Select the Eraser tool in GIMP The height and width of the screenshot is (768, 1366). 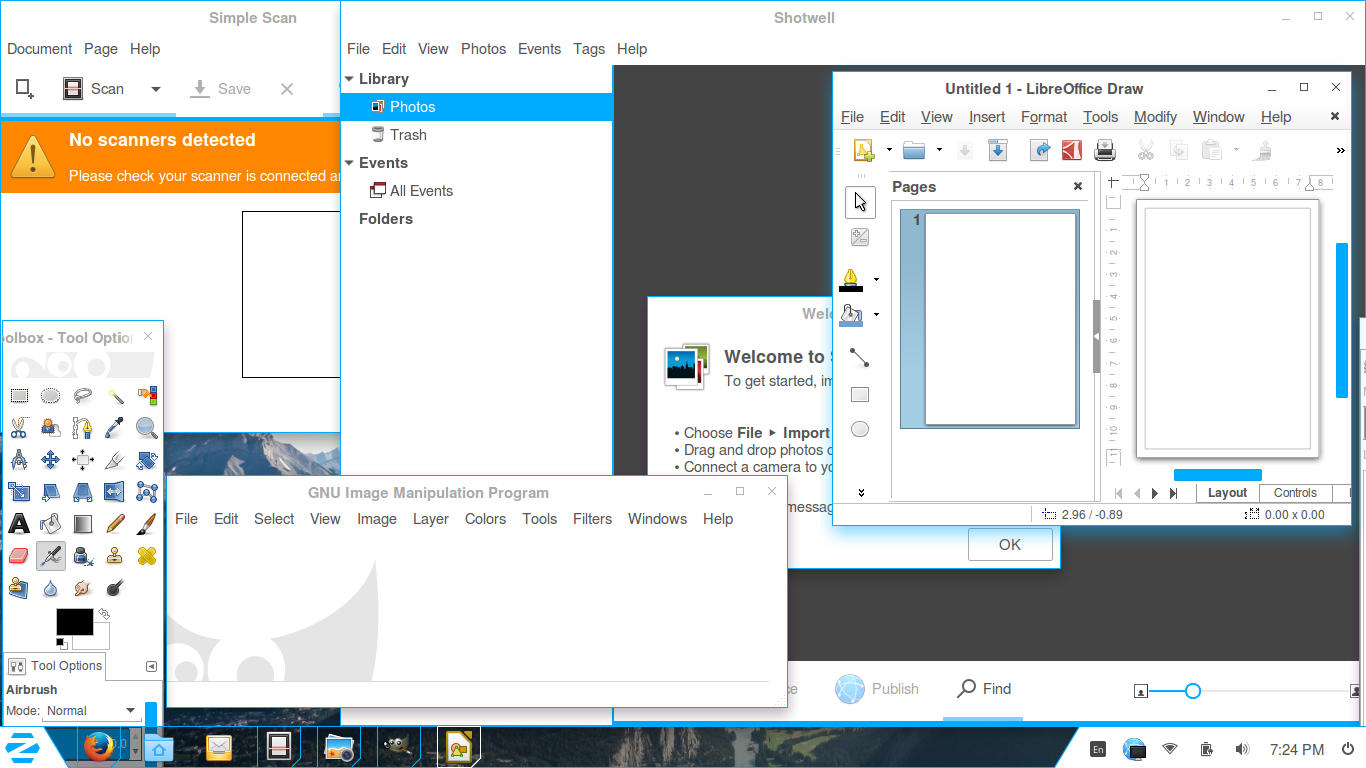point(19,555)
